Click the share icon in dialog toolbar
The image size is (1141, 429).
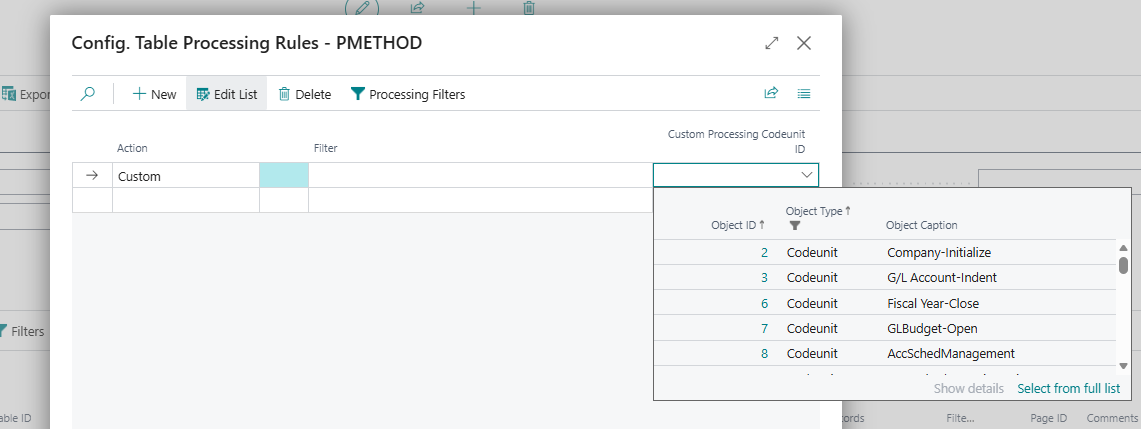(x=771, y=93)
